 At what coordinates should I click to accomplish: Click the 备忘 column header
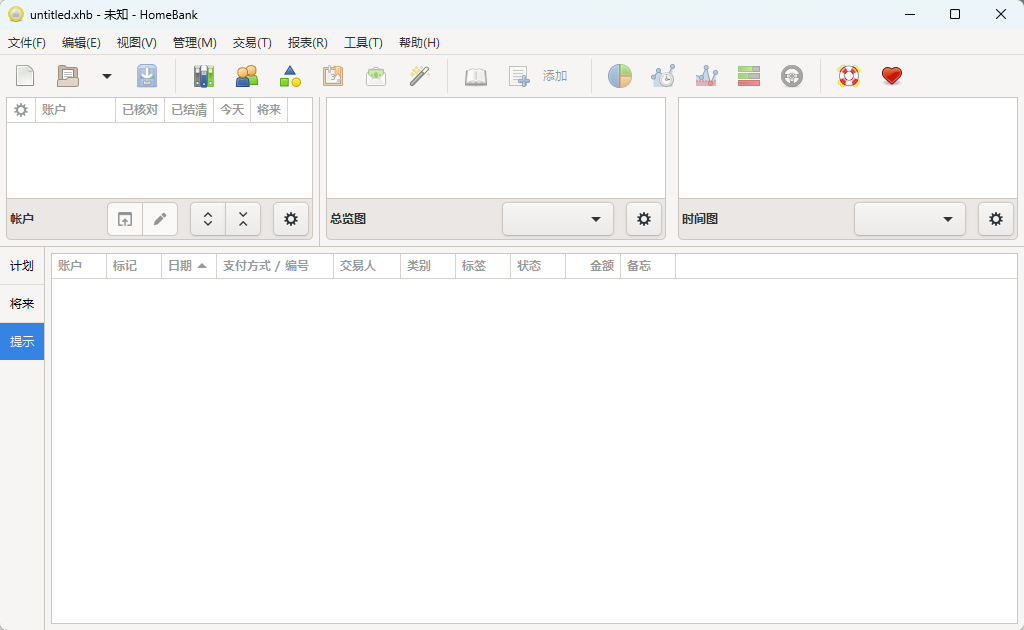click(x=647, y=266)
